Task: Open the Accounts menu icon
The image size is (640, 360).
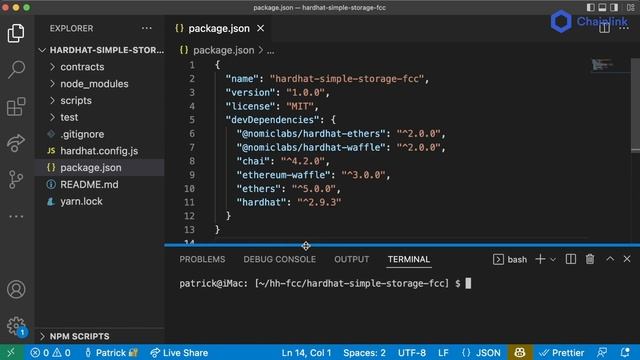Action: point(16,289)
